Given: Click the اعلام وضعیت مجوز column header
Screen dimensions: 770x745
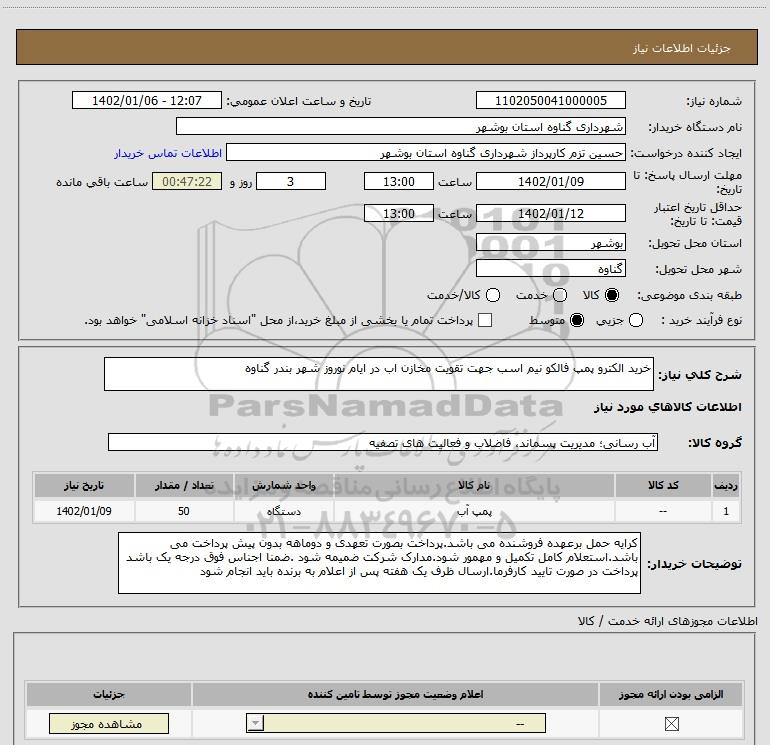Looking at the screenshot, I should coord(395,694).
